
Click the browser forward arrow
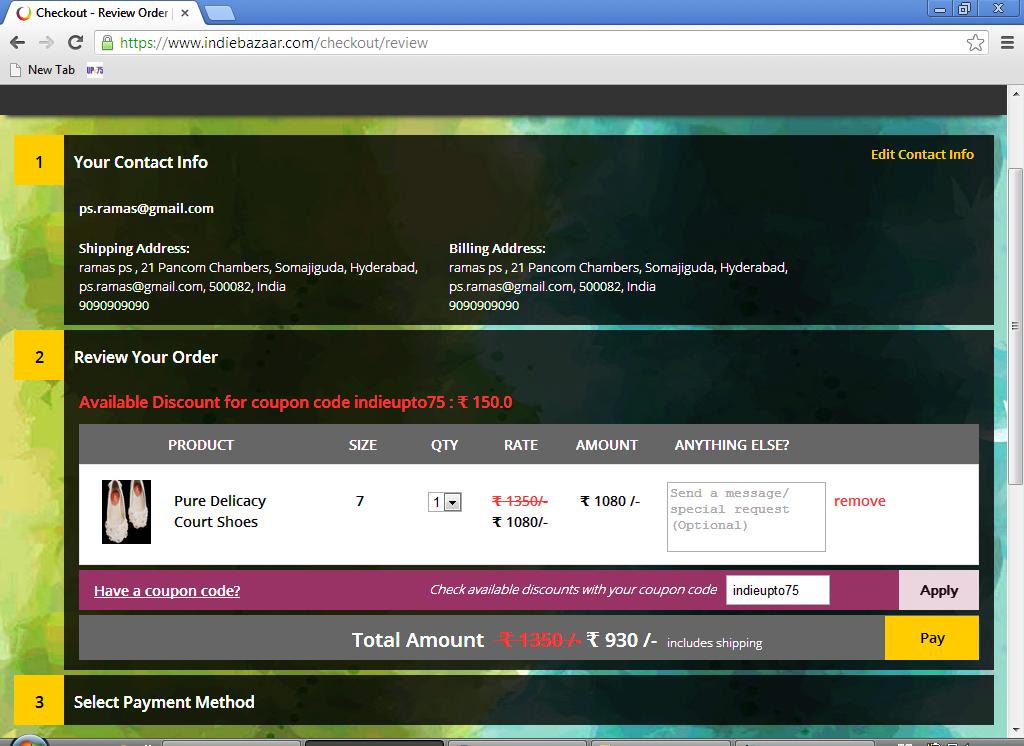click(46, 43)
